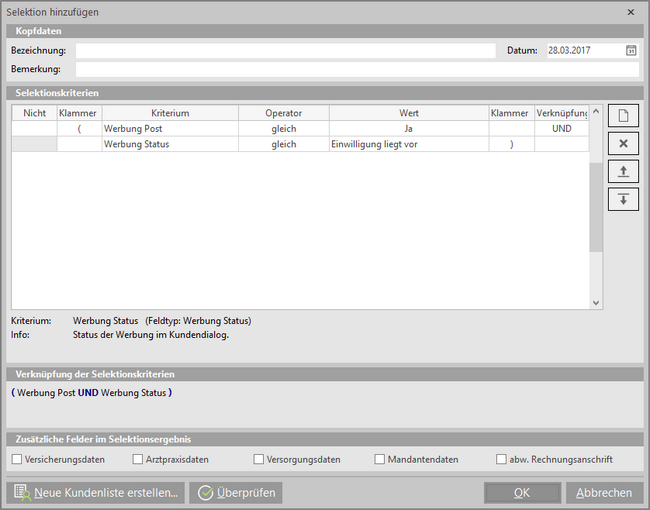Confirm with the OK button
This screenshot has width=650, height=510.
point(522,493)
